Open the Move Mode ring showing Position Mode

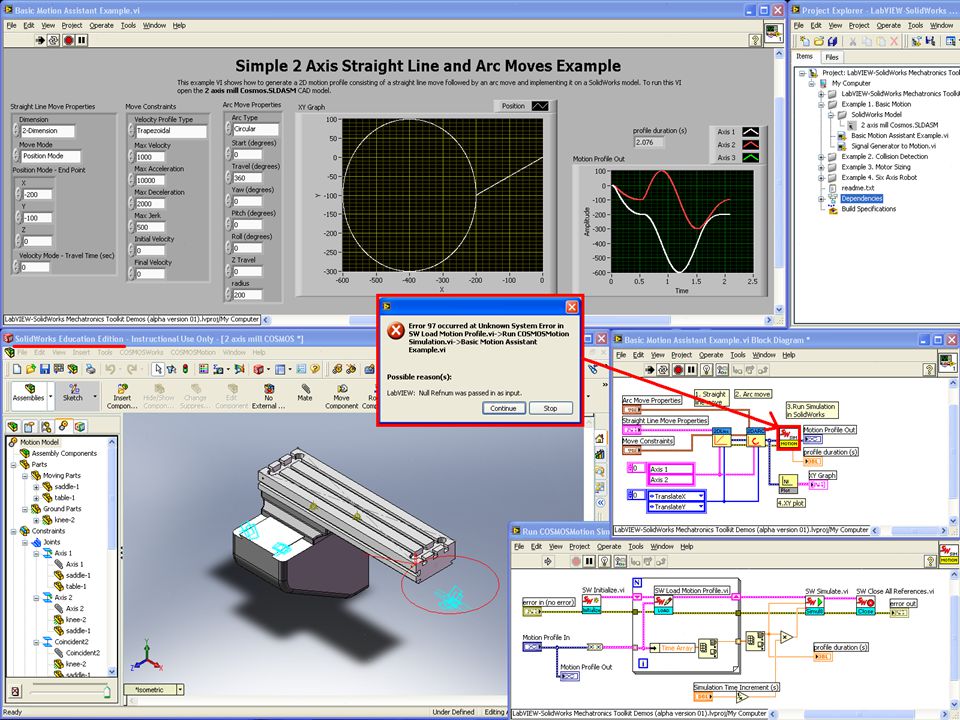(50, 156)
